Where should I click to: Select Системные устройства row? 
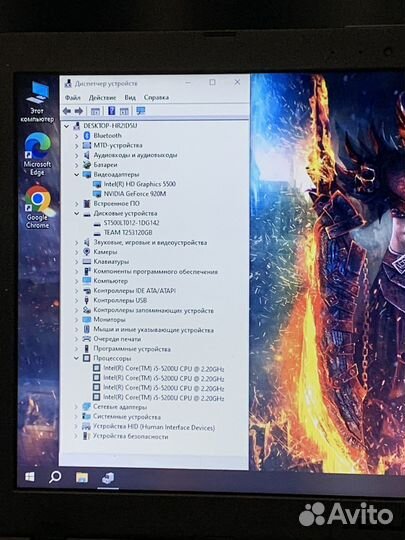(x=126, y=417)
